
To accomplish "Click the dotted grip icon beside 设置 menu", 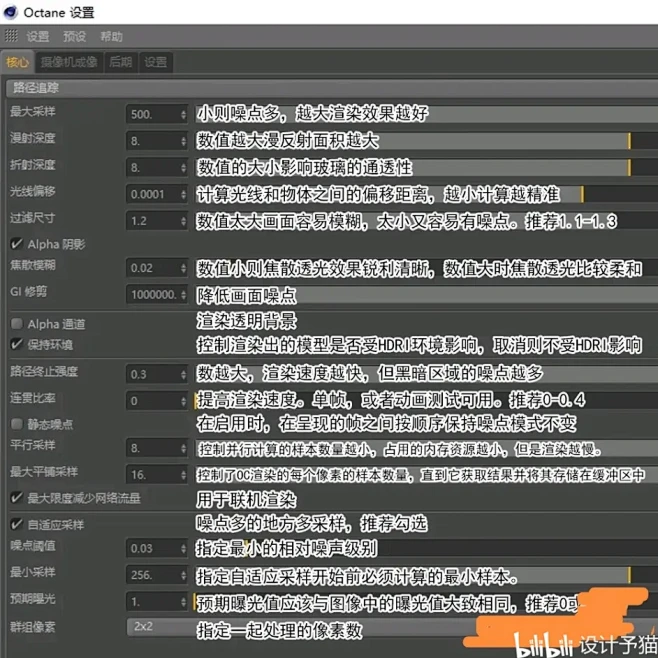I will 10,36.
